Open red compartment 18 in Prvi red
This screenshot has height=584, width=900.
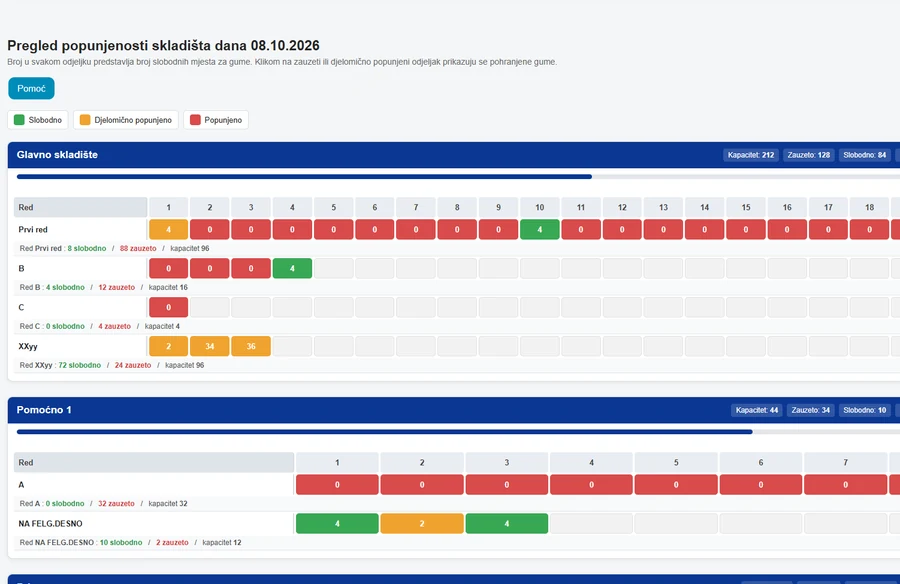point(870,230)
